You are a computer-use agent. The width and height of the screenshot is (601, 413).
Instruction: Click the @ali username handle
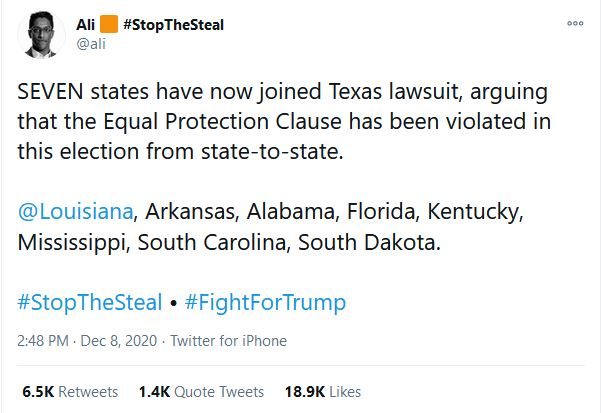pyautogui.click(x=91, y=44)
